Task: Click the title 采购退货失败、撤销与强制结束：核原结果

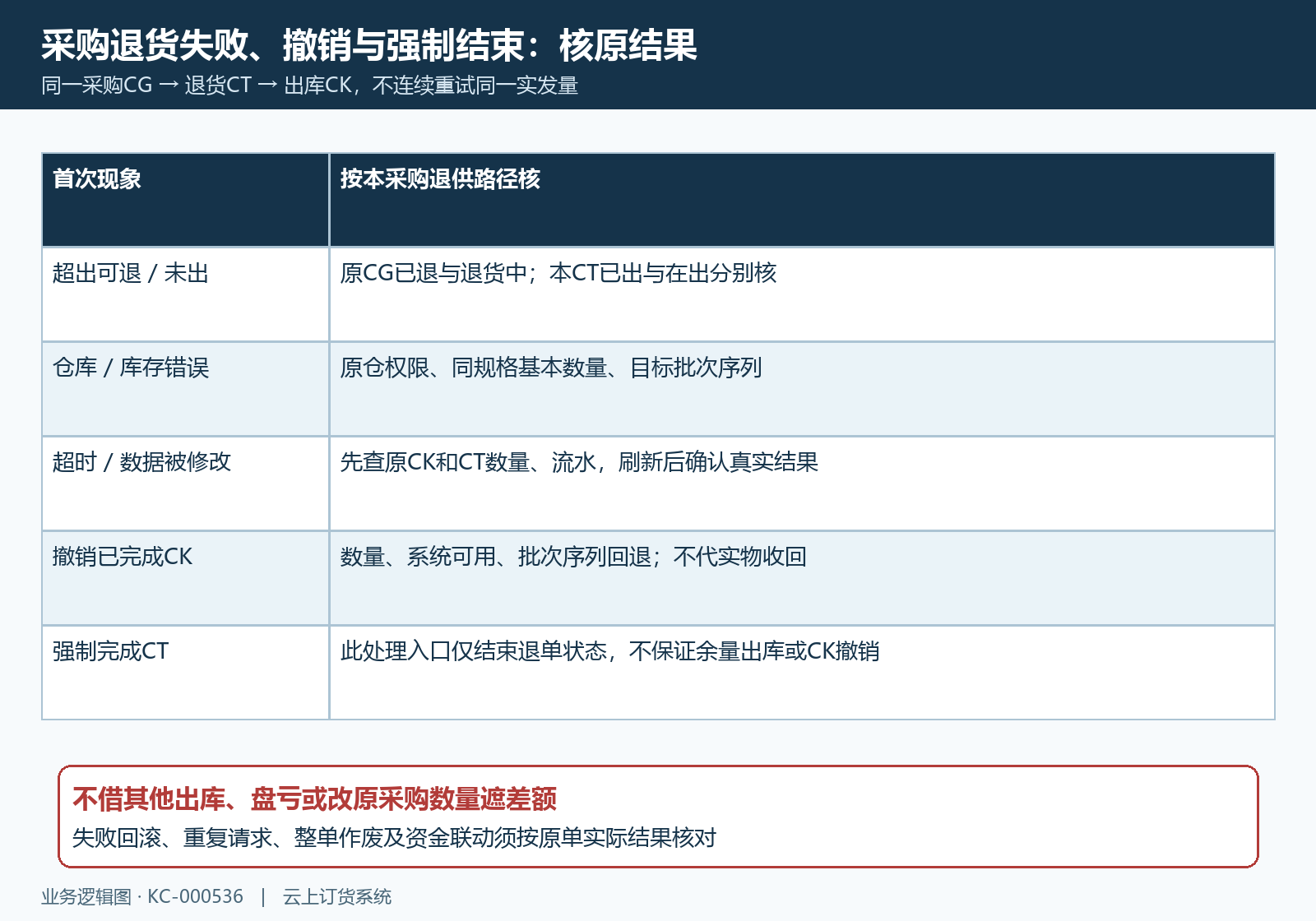Action: (369, 45)
